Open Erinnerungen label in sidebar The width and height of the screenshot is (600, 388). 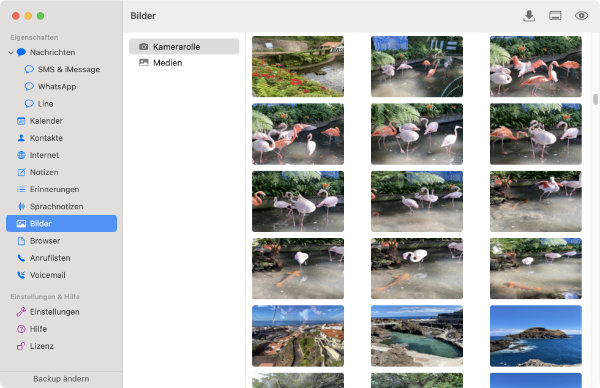coord(55,189)
